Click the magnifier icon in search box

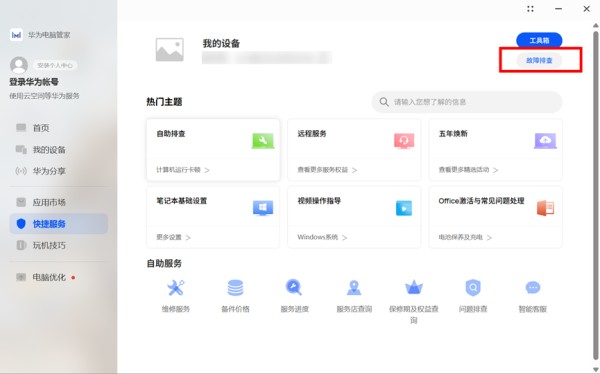(x=384, y=102)
